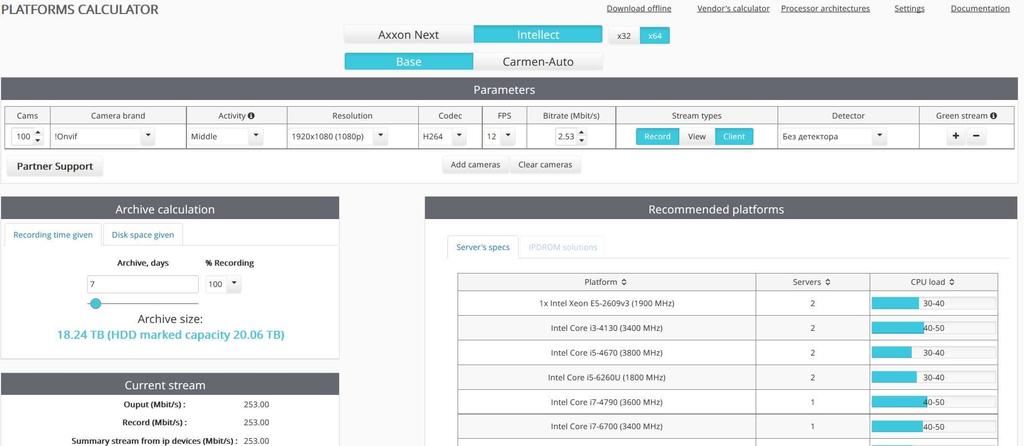Click Download offline link
Viewport: 1024px width, 446px height.
coord(639,8)
